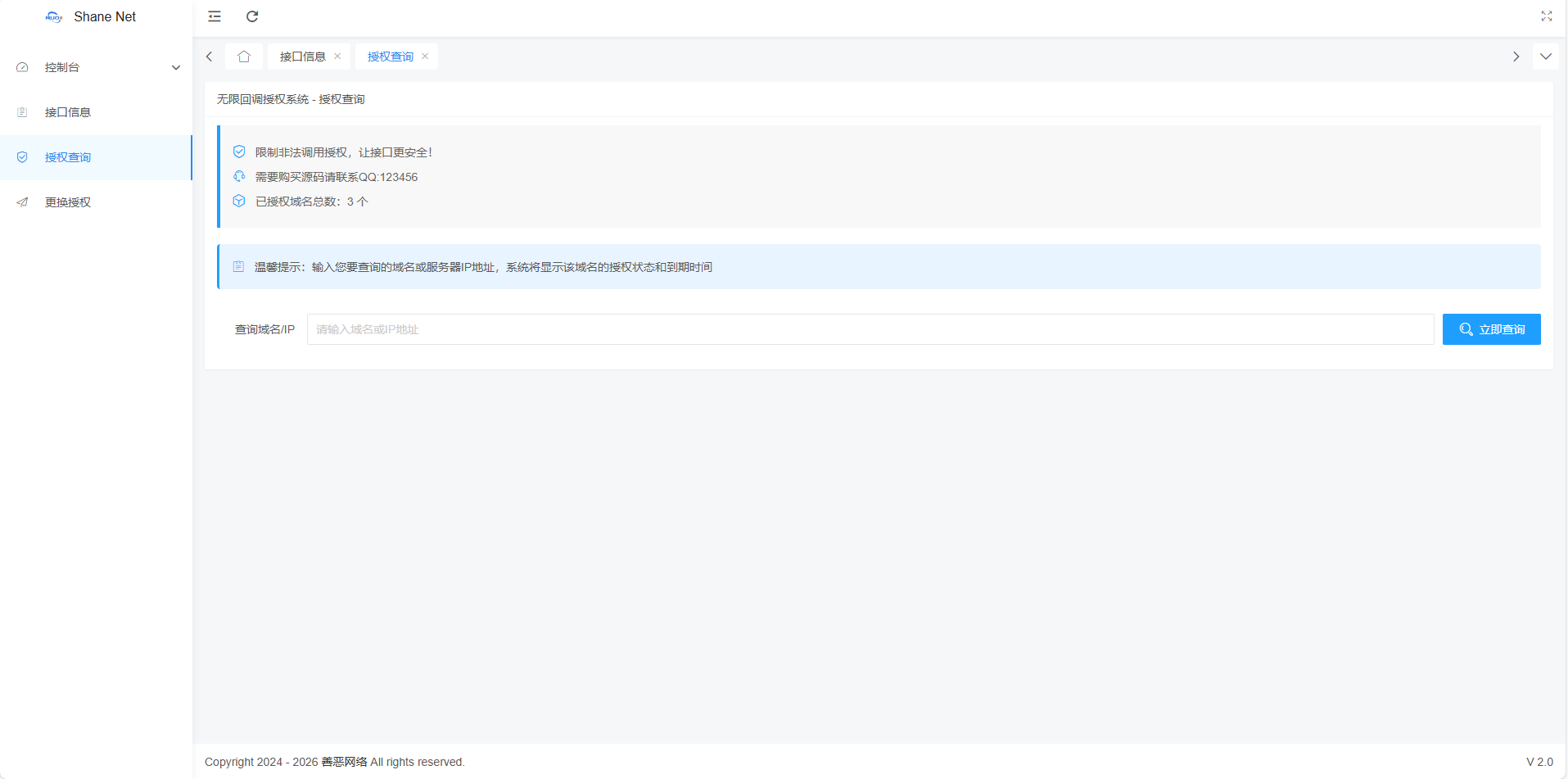Toggle fullscreen mode icon
Screen dimensions: 1568x779
coord(1546,16)
